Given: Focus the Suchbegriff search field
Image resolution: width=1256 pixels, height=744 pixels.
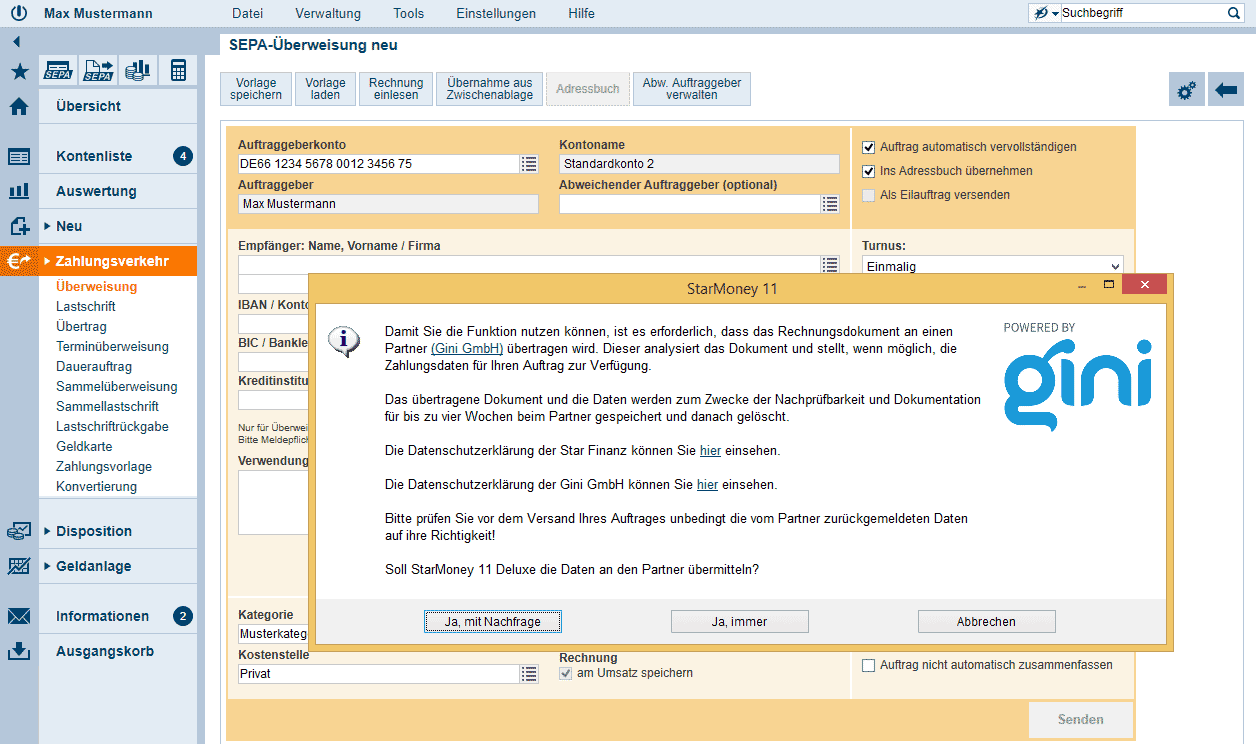Looking at the screenshot, I should pyautogui.click(x=1142, y=13).
